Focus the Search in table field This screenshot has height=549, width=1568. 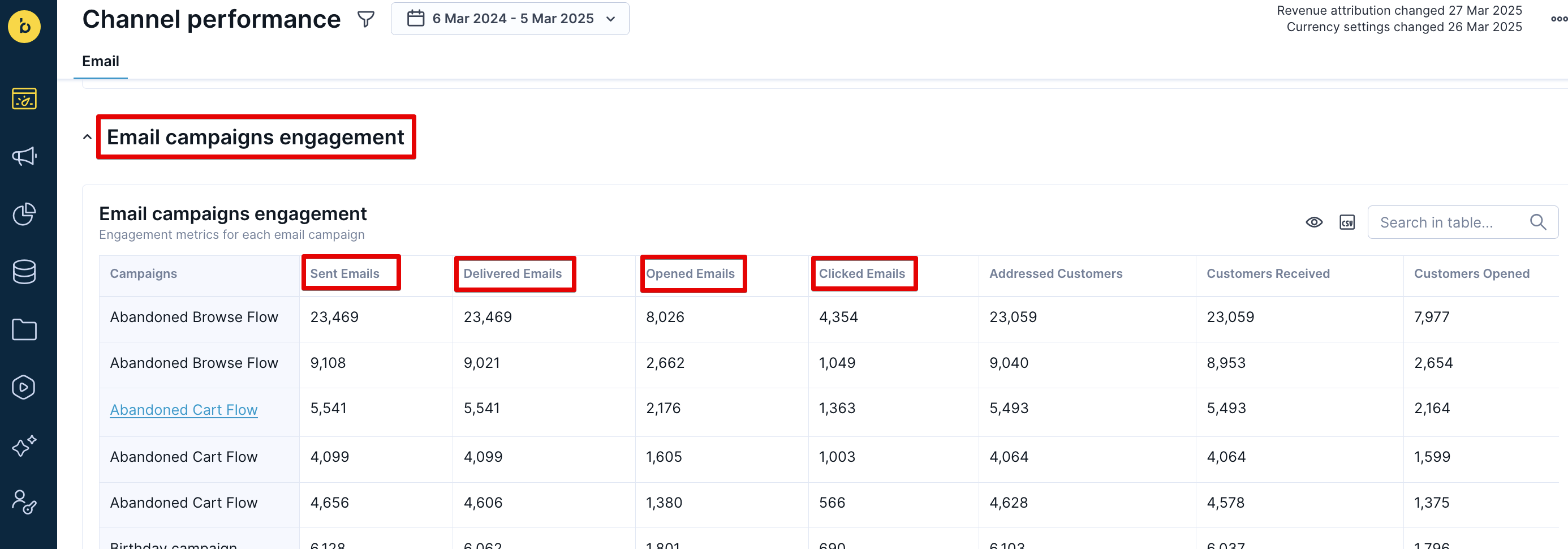(1463, 222)
